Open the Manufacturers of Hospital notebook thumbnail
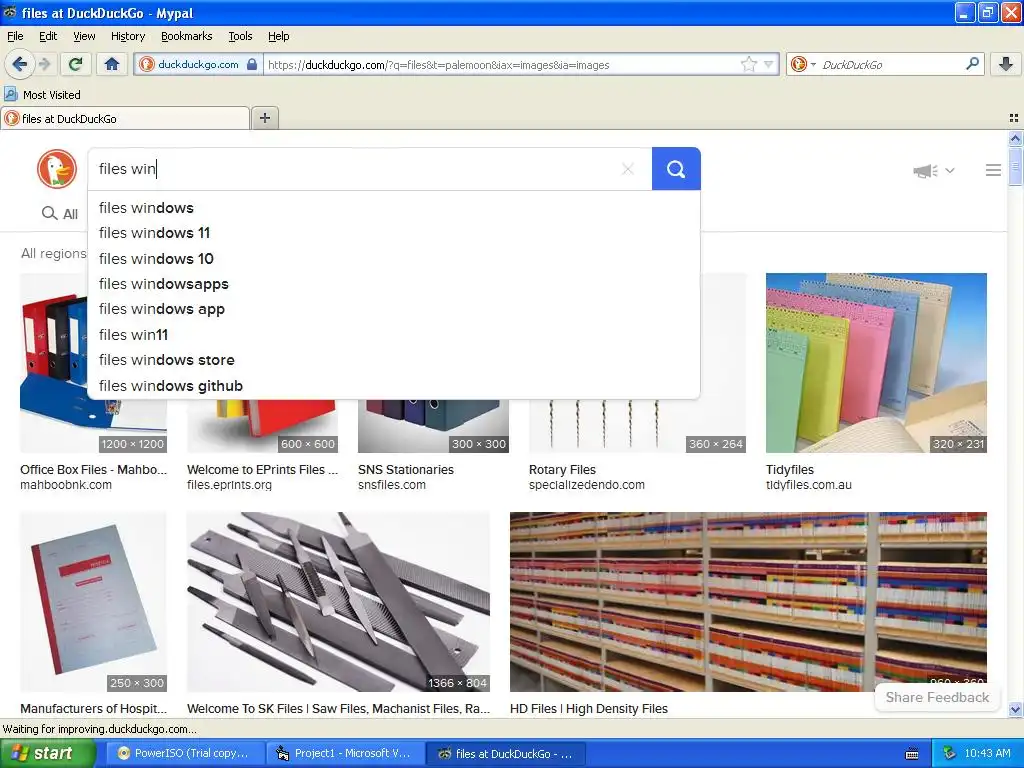This screenshot has width=1024, height=768. click(x=93, y=601)
